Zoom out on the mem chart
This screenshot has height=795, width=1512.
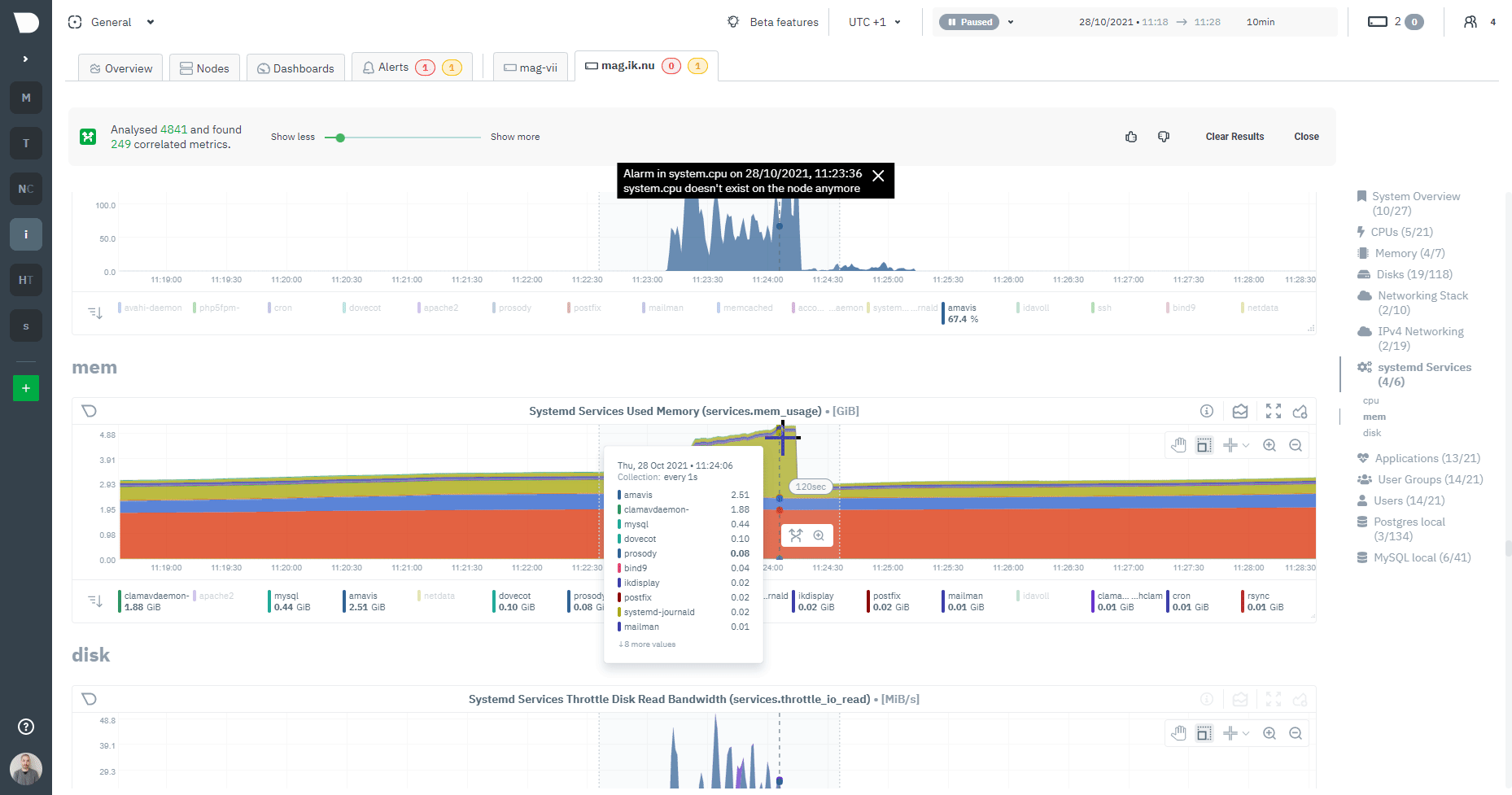(x=1296, y=445)
